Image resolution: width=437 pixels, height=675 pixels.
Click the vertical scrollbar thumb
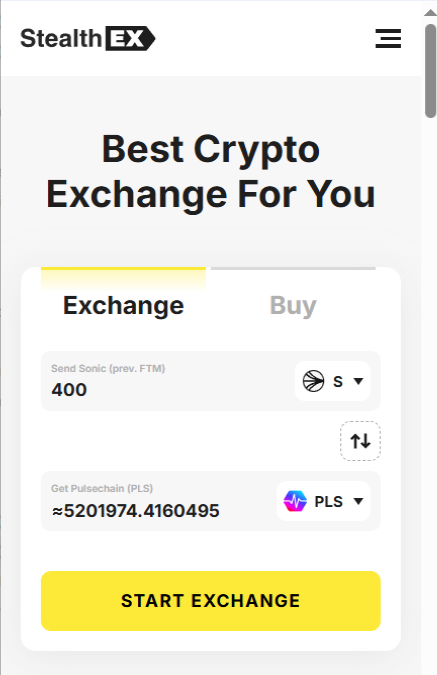click(x=430, y=71)
